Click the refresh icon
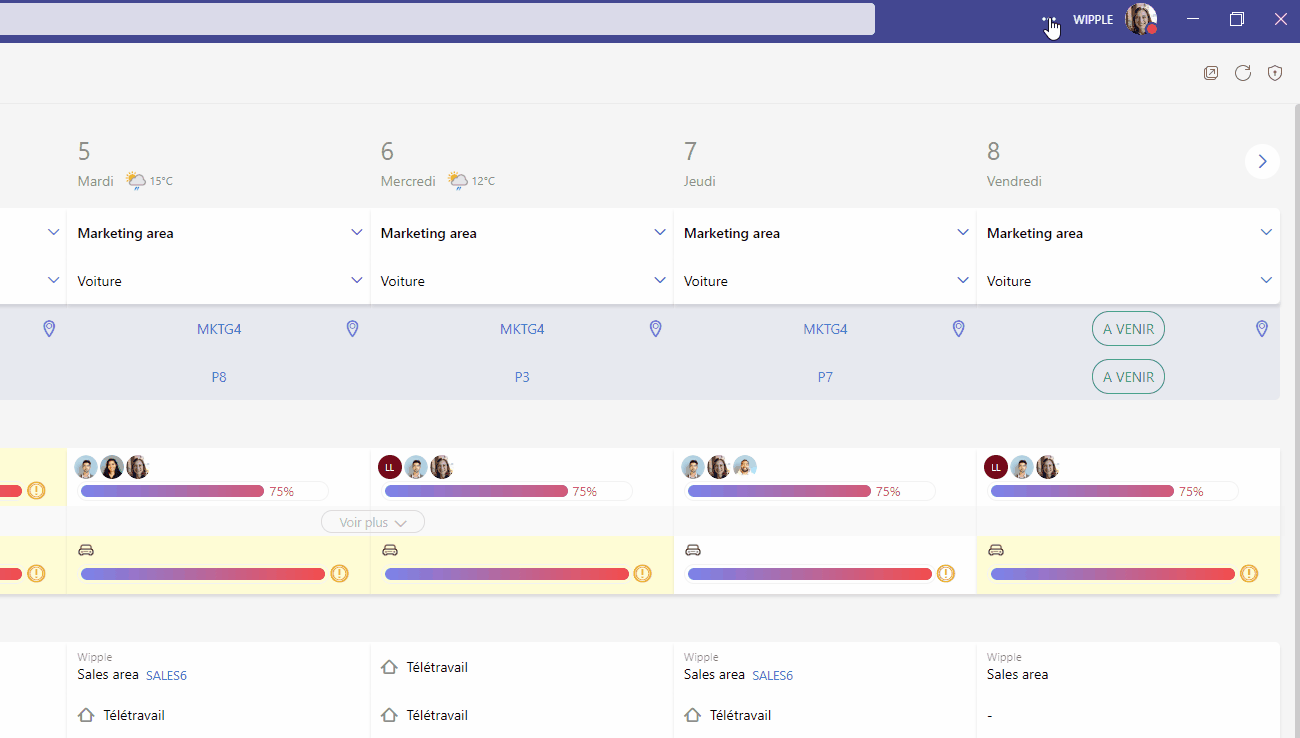The image size is (1300, 738). pos(1243,73)
